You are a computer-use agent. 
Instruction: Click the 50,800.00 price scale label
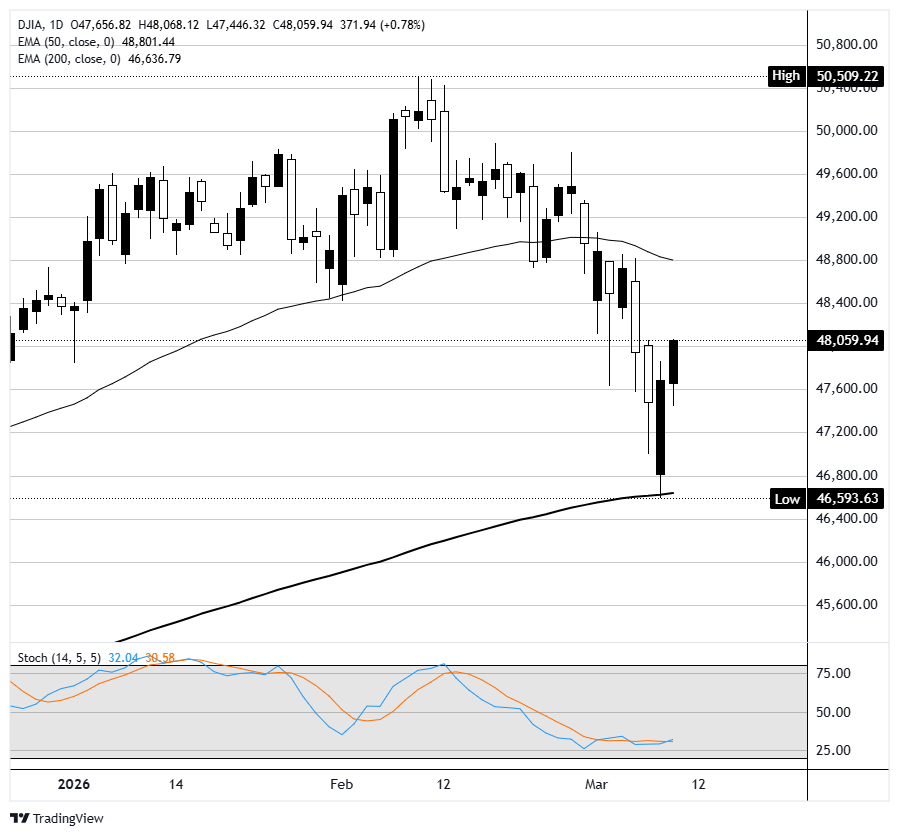point(847,44)
